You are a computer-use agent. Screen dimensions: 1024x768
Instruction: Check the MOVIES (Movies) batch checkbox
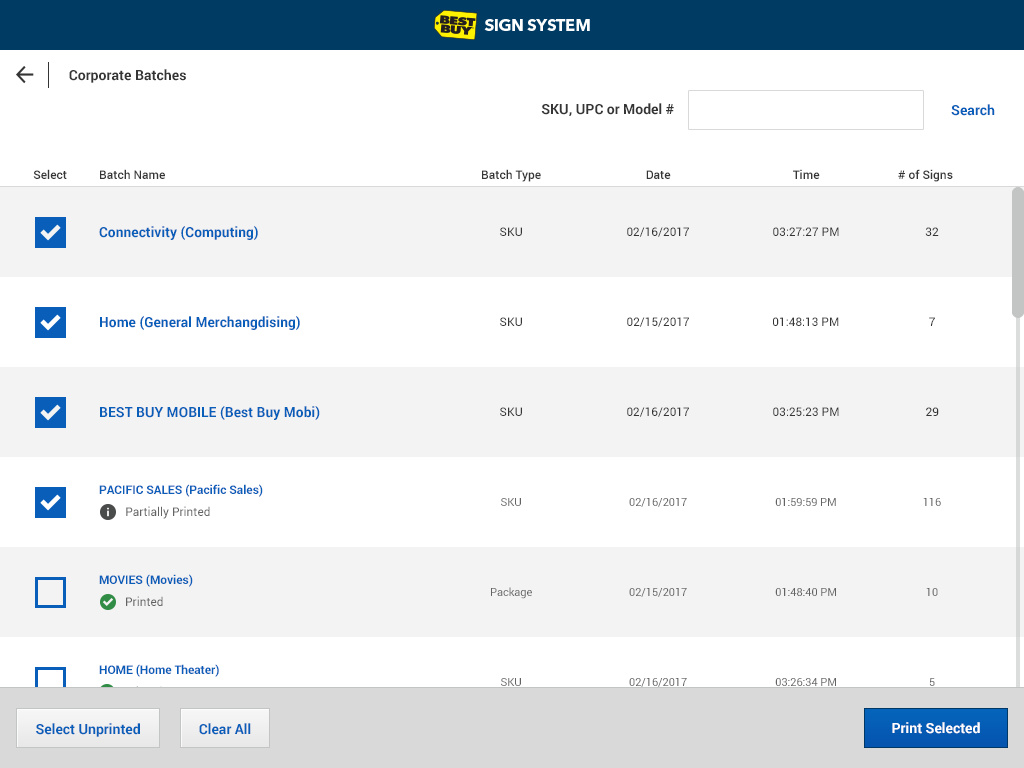coord(50,592)
